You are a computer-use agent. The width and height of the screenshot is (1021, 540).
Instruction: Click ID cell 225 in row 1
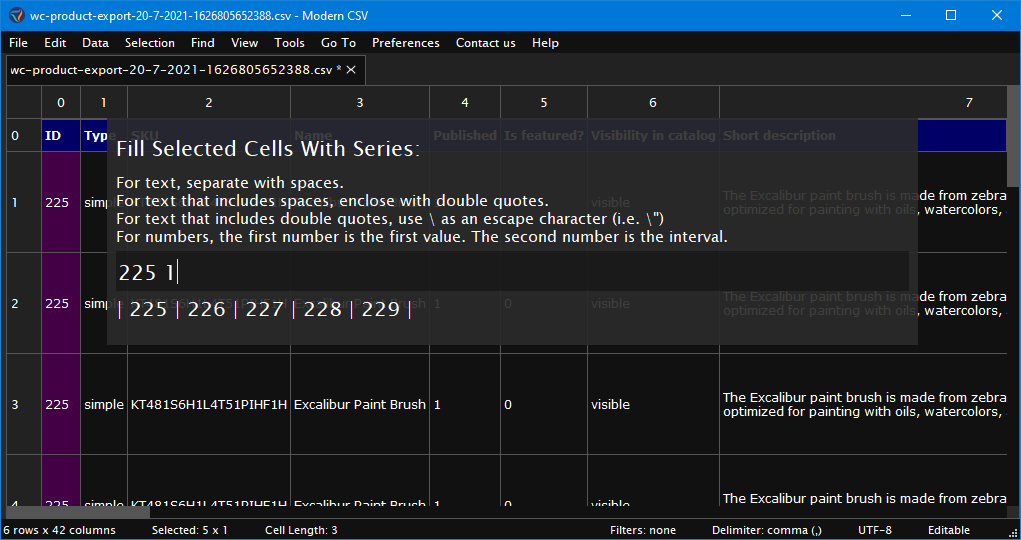[x=61, y=203]
